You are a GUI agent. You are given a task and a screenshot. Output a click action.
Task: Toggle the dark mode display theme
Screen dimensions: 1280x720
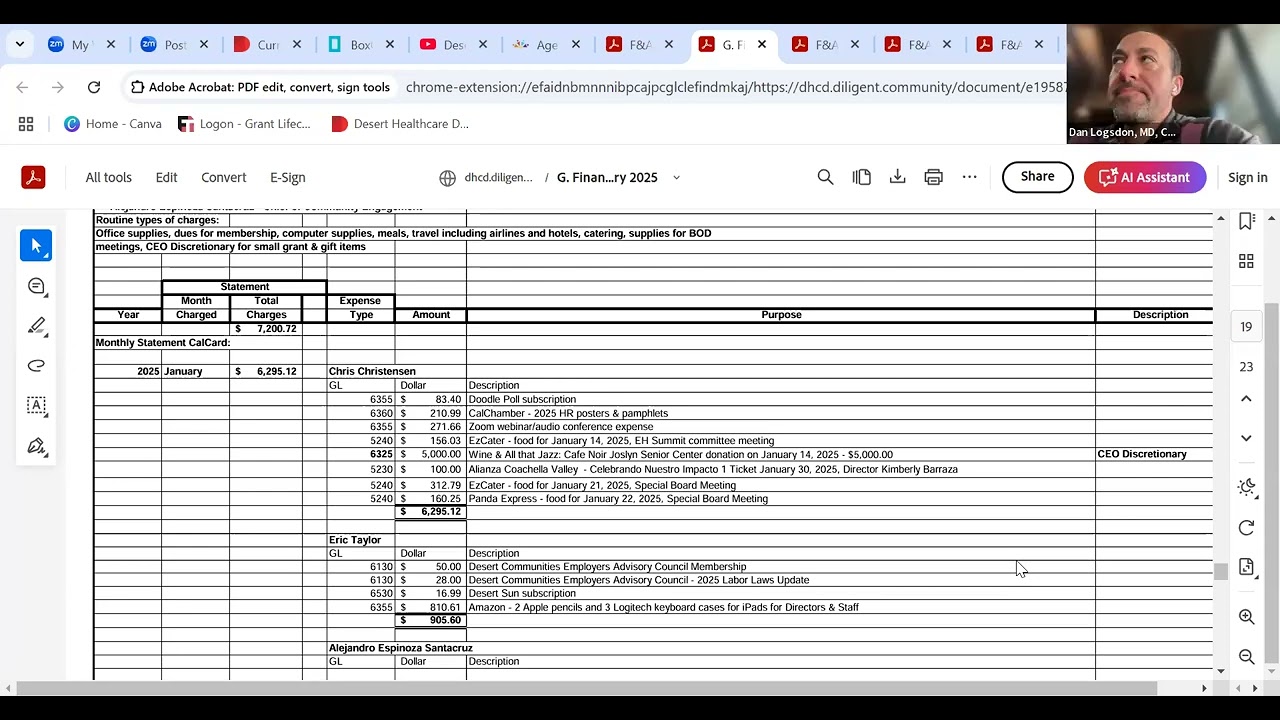[1246, 488]
